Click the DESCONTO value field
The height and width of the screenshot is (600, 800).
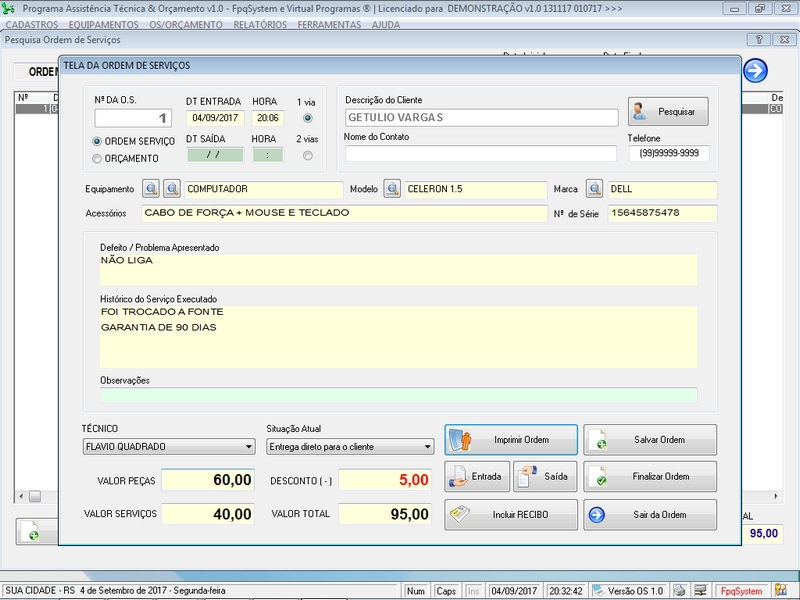385,480
